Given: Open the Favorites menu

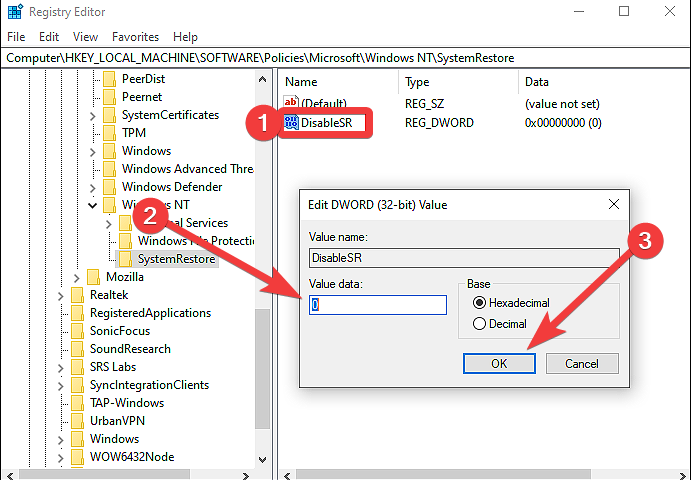Looking at the screenshot, I should [x=135, y=37].
